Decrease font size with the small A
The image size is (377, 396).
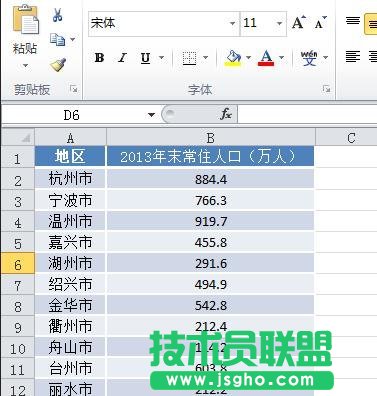click(321, 23)
